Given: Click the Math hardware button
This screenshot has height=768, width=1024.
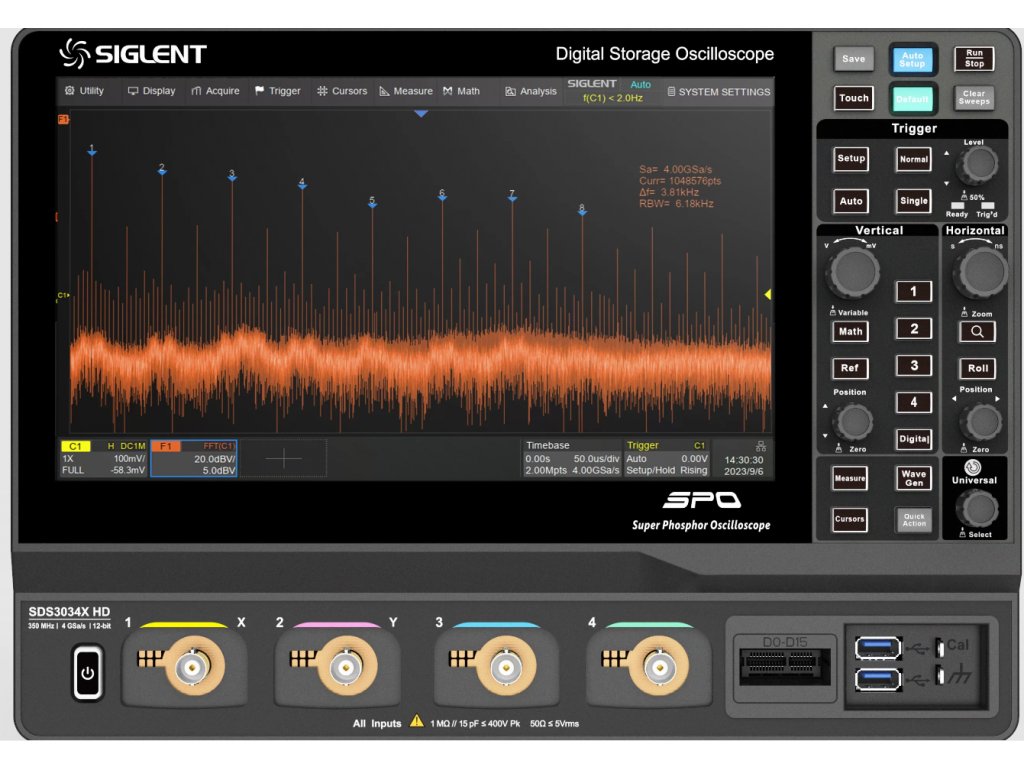Looking at the screenshot, I should (x=850, y=332).
